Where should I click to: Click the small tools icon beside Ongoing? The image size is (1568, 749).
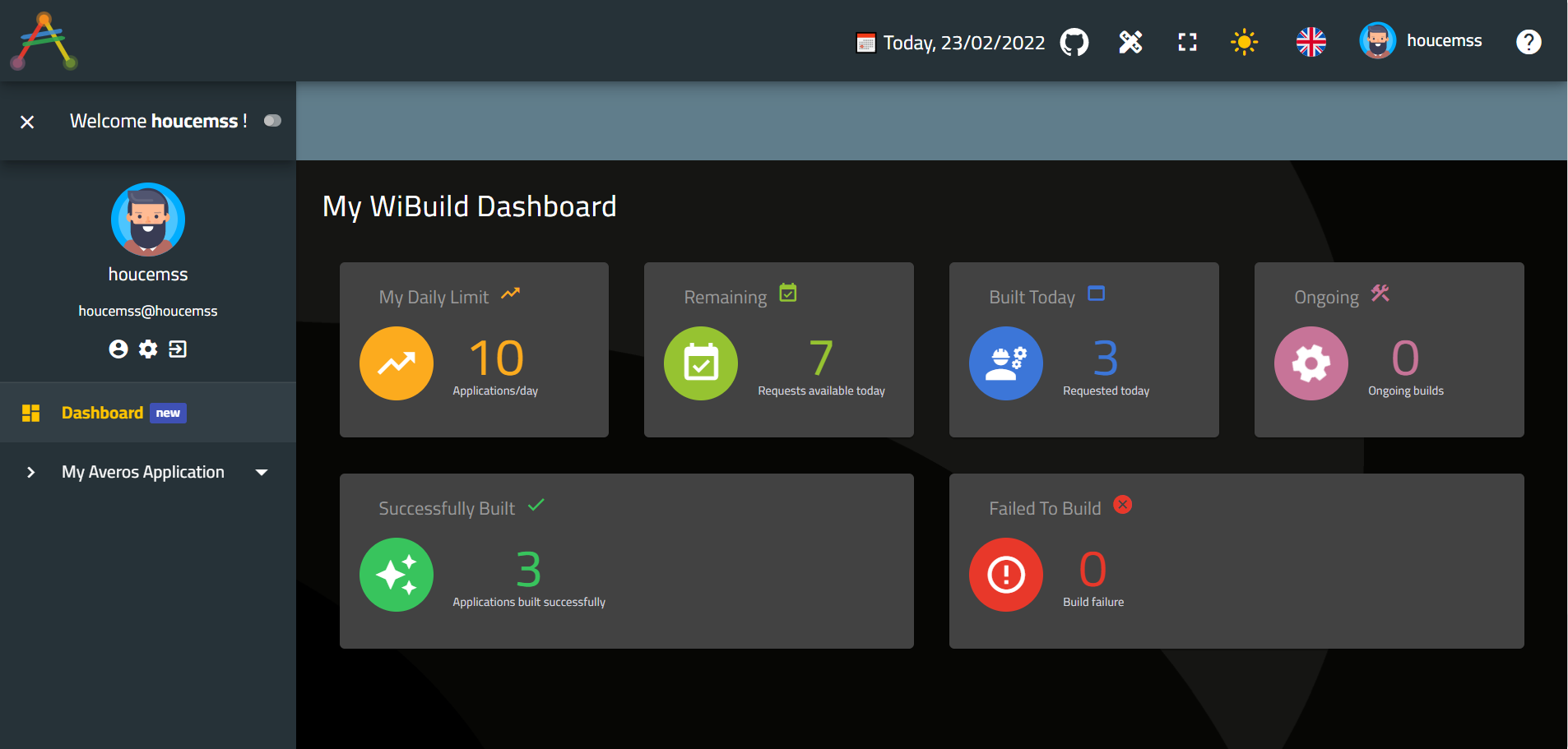click(1380, 293)
